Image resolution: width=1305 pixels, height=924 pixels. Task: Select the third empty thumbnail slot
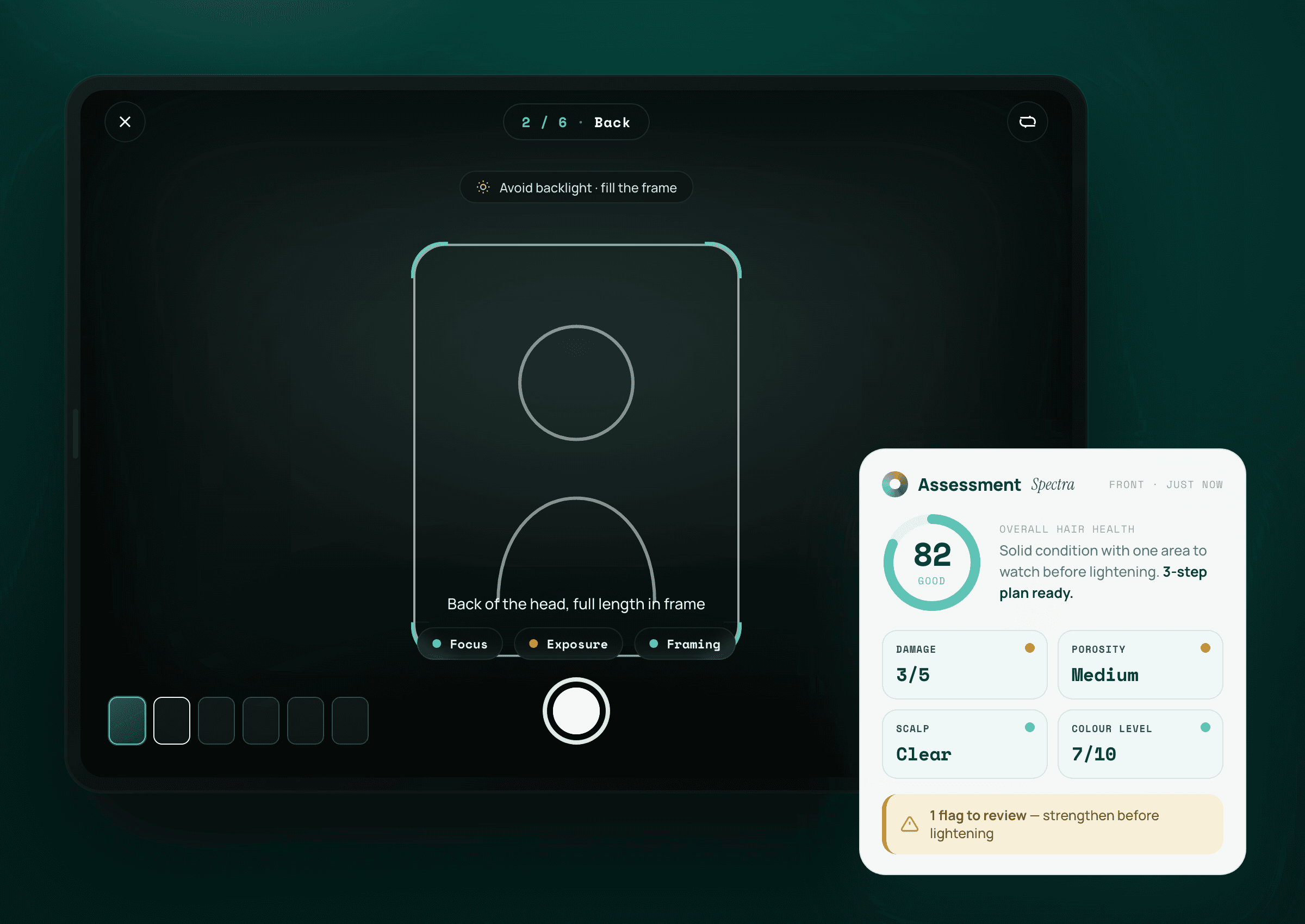click(x=216, y=720)
